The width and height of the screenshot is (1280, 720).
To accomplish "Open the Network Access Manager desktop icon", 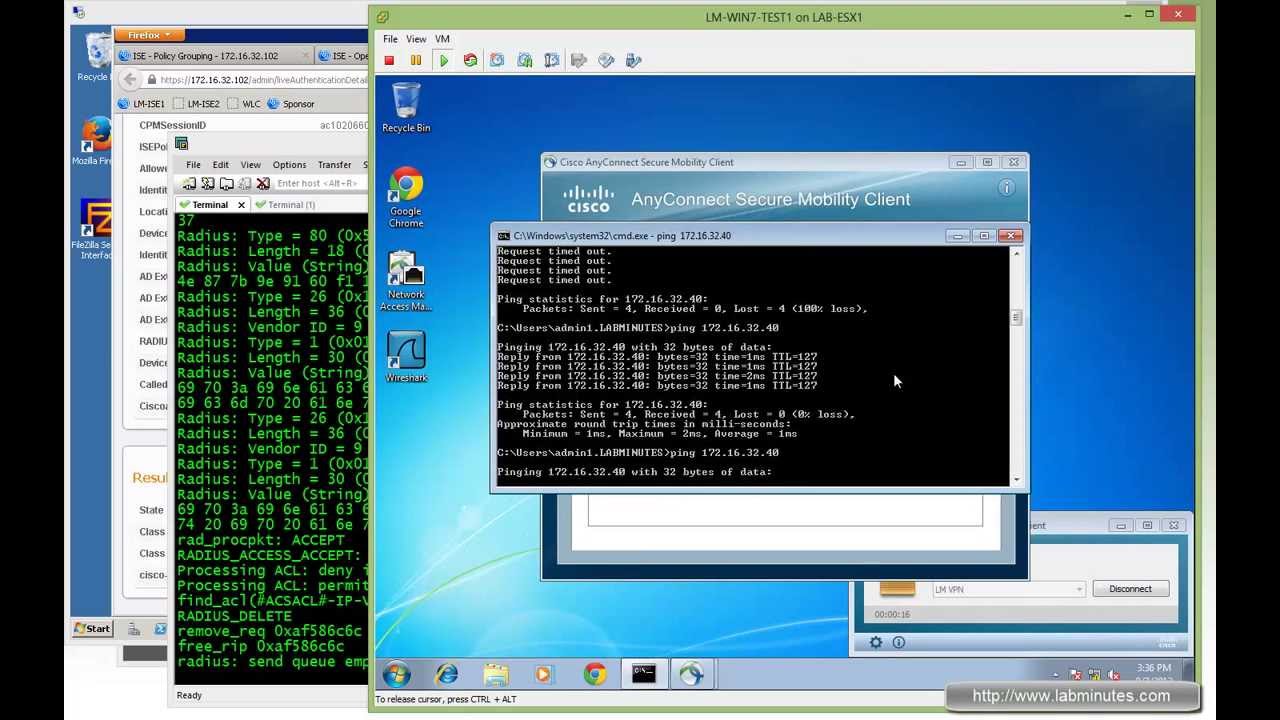I will 406,281.
